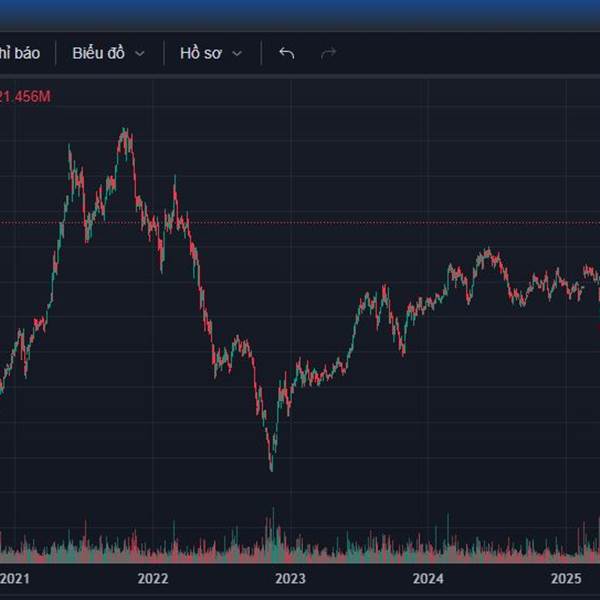
Task: Choose the 2025 time axis label
Action: (566, 578)
